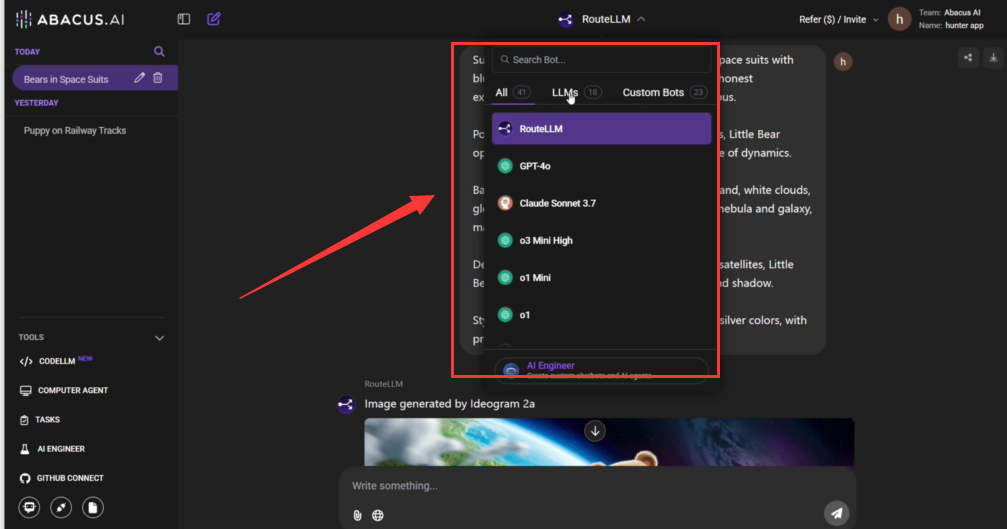This screenshot has height=529, width=1007.
Task: Choose o1 Mini model
Action: coord(601,277)
